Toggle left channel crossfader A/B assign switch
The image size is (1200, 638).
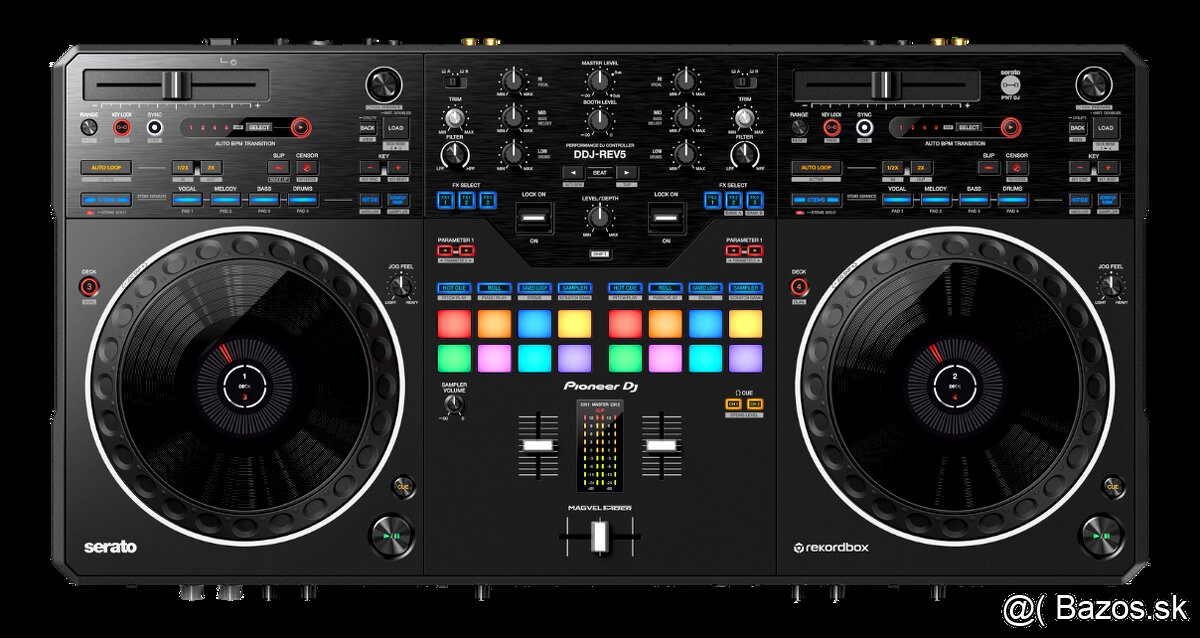457,84
